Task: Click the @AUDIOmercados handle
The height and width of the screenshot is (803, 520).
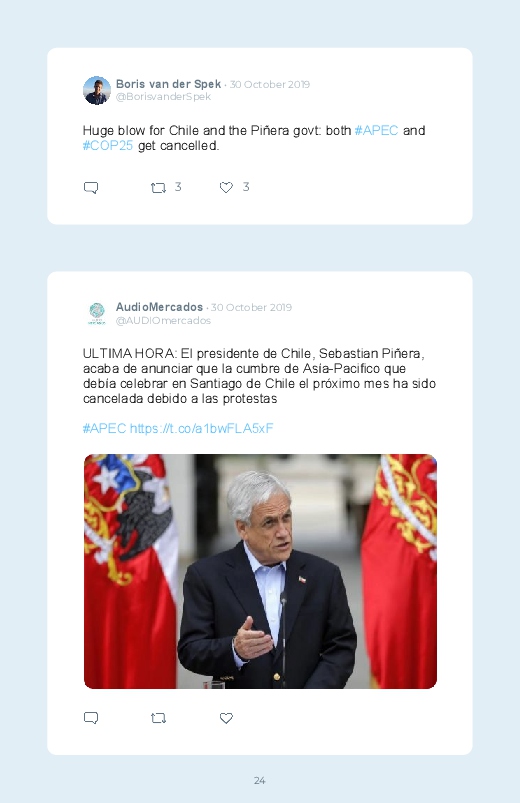Action: 163,321
